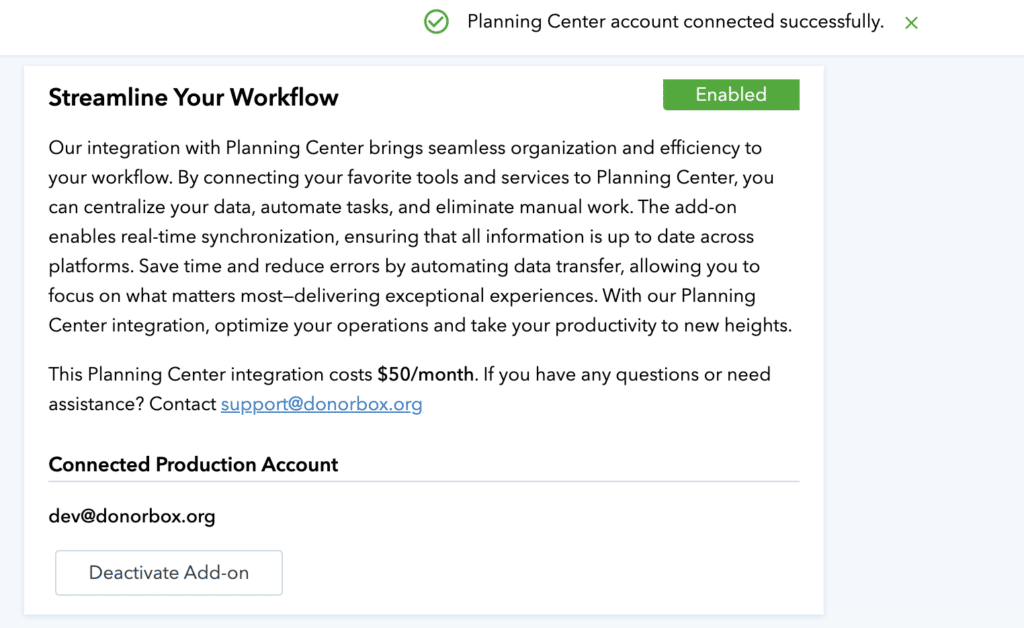This screenshot has height=628, width=1024.
Task: Click the underlined support email hyperlink
Action: click(x=321, y=404)
